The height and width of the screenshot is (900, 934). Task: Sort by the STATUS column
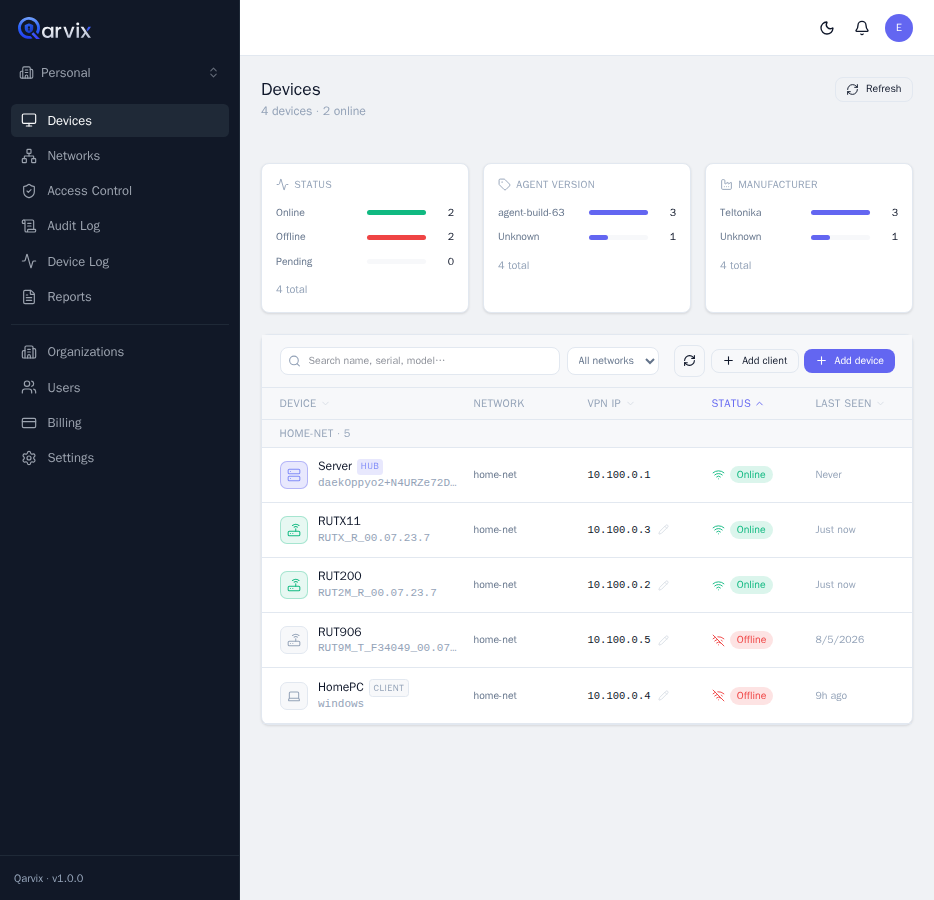point(737,403)
